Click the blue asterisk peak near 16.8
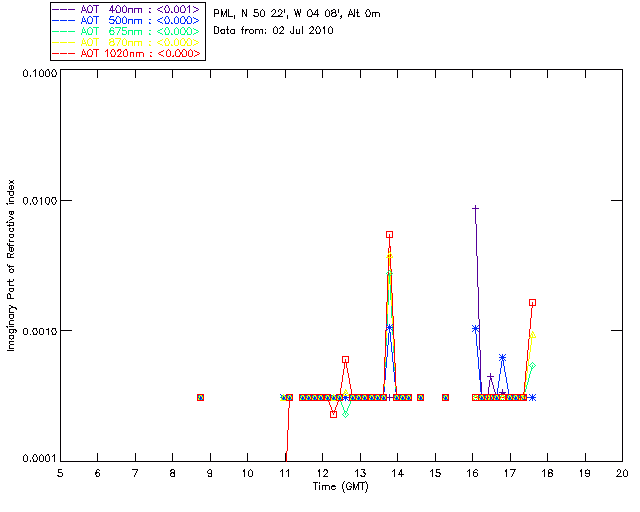This screenshot has height=512, width=640. (x=502, y=358)
